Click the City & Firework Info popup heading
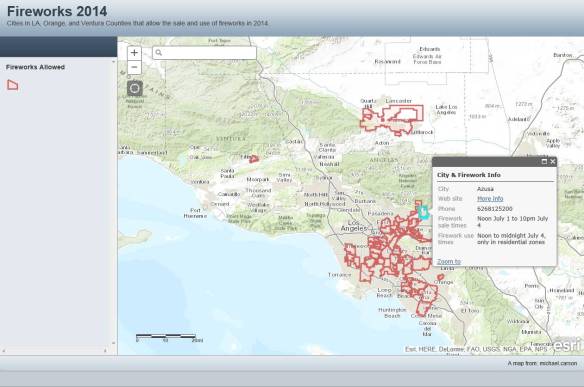This screenshot has width=584, height=387. coord(469,175)
